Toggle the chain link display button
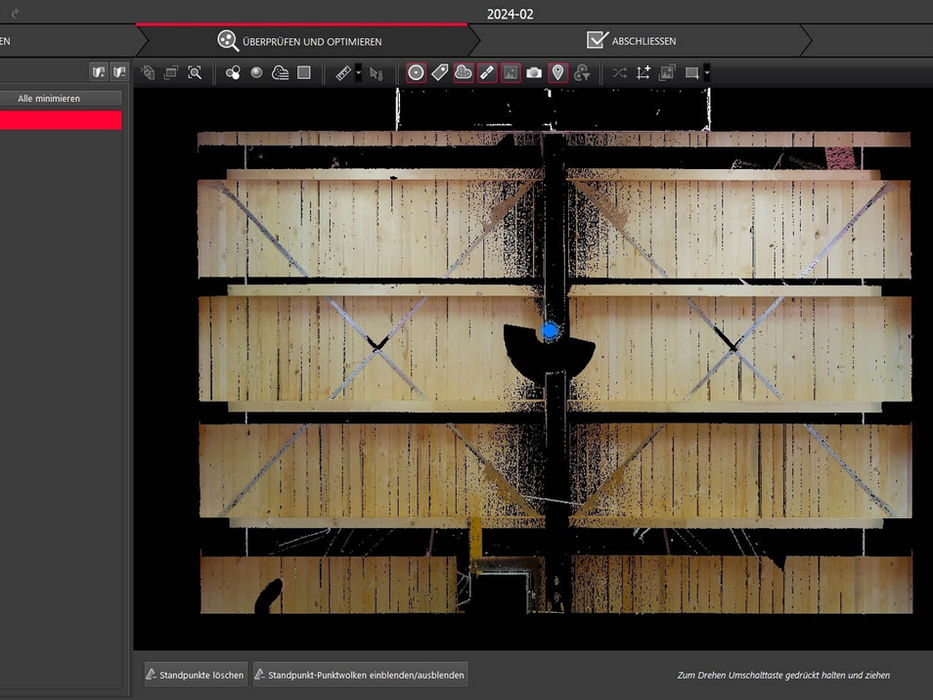Viewport: 933px width, 700px height. pyautogui.click(x=486, y=73)
